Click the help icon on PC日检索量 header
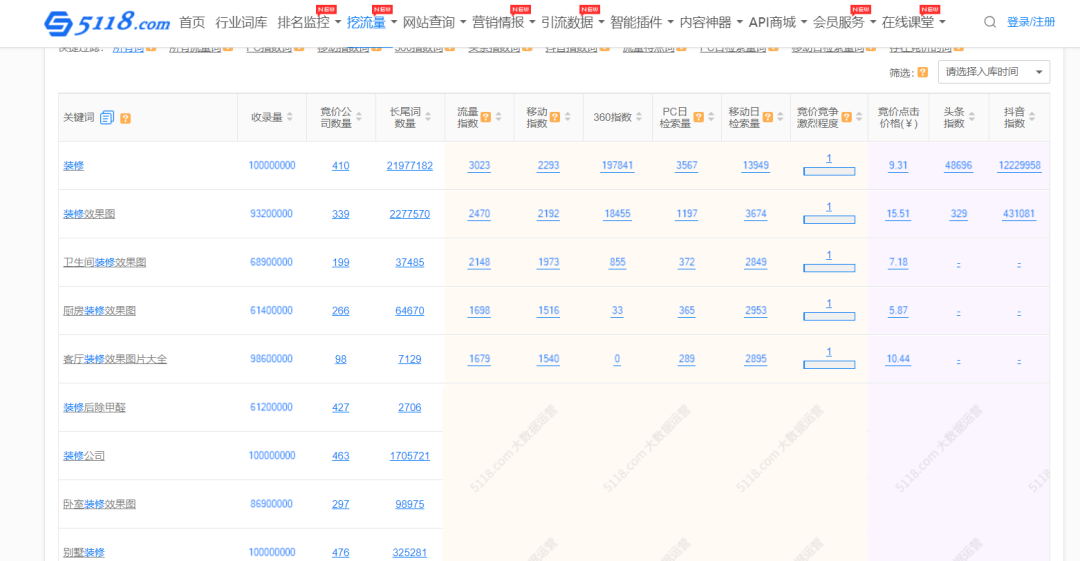Image resolution: width=1080 pixels, height=561 pixels. [x=698, y=117]
